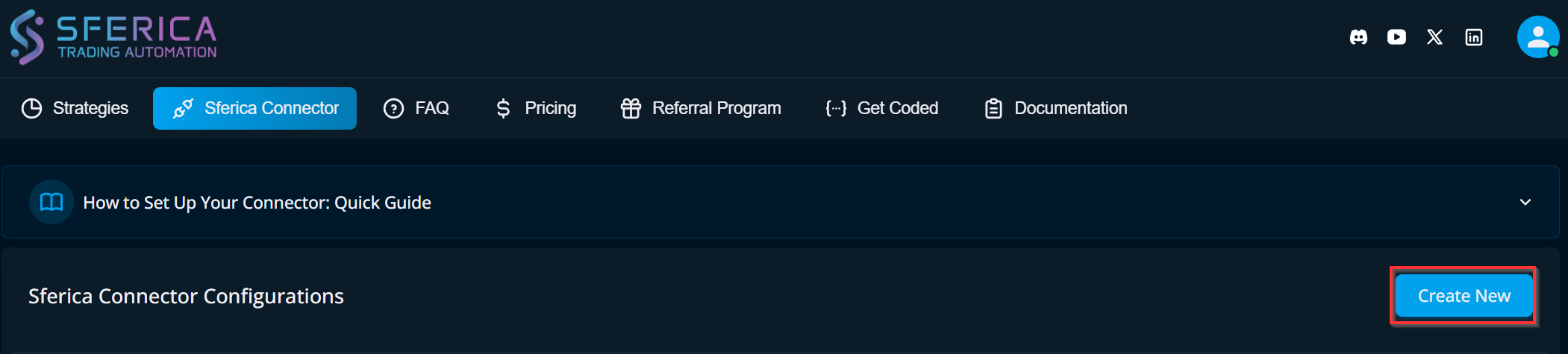The image size is (1568, 354).
Task: Expand the How to Set Up Your Connector panel
Action: tap(257, 203)
